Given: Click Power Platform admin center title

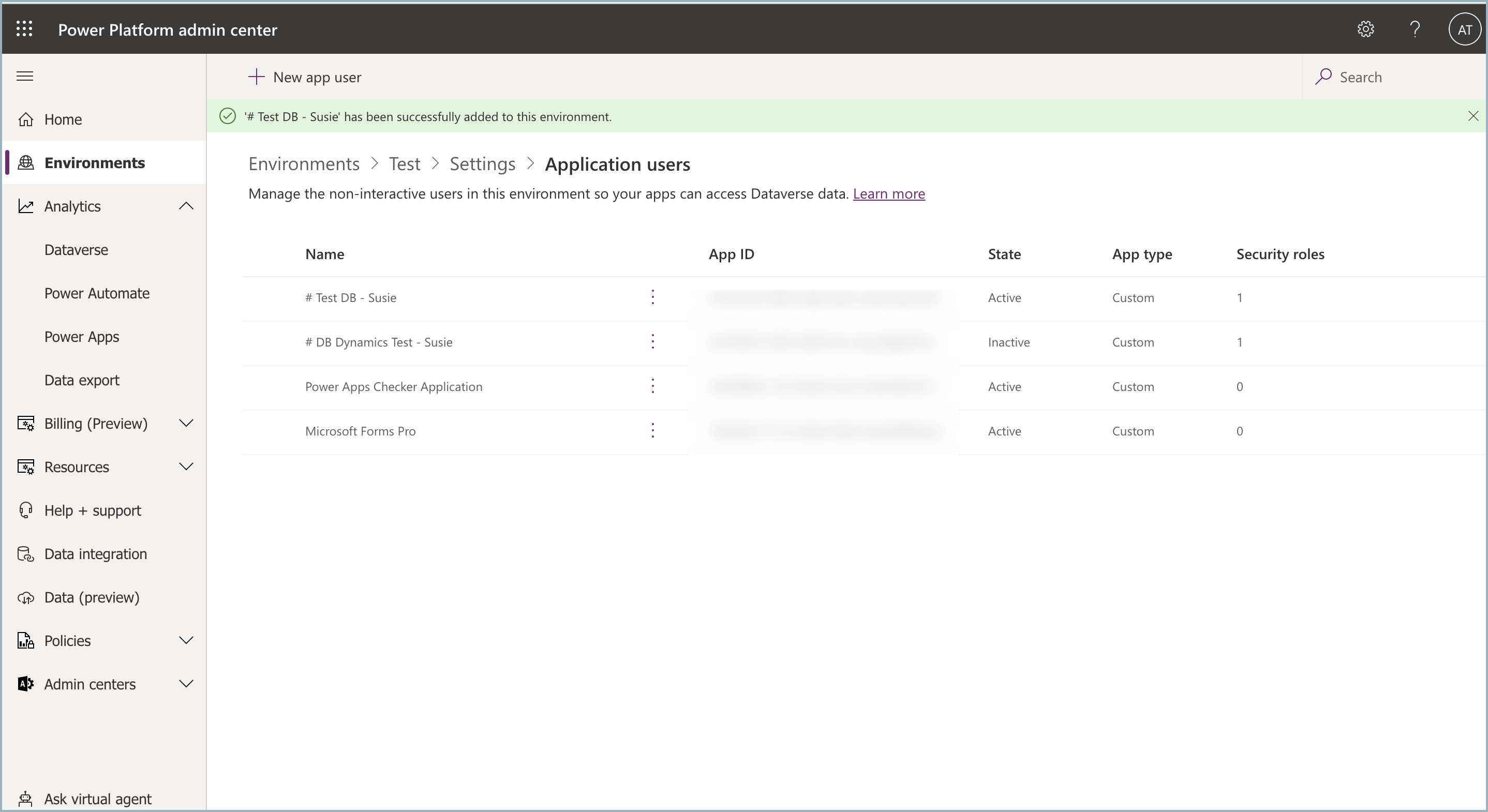Looking at the screenshot, I should 168,29.
